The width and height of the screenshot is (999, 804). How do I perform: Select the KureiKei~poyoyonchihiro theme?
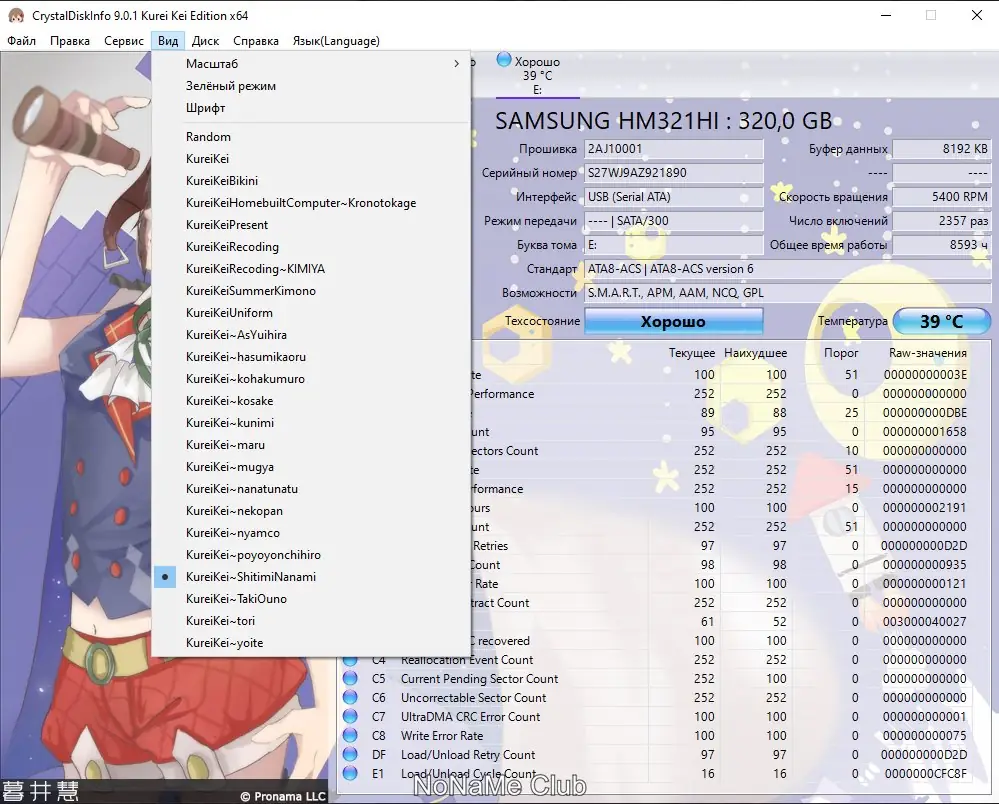[311, 555]
